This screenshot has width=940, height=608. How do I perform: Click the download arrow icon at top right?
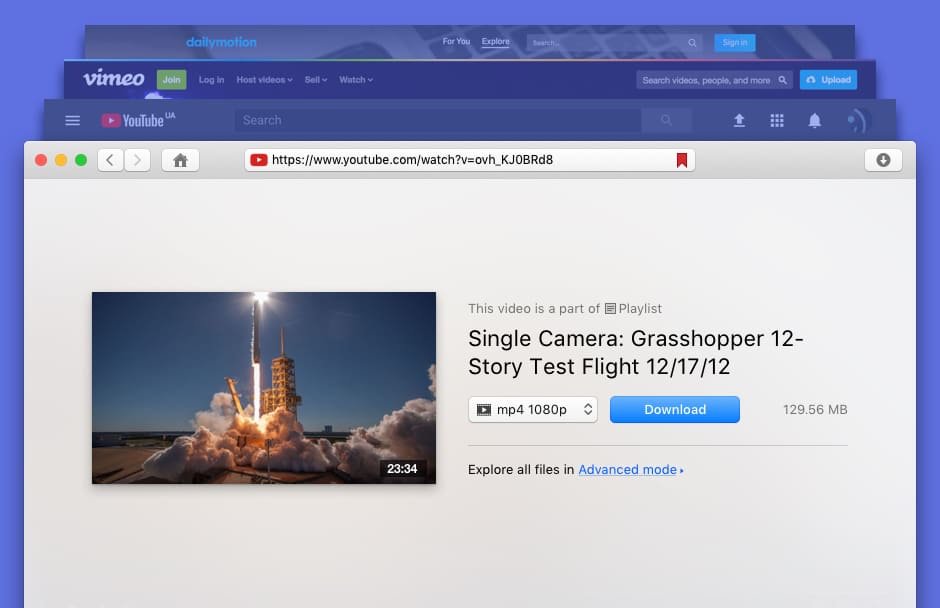click(881, 159)
